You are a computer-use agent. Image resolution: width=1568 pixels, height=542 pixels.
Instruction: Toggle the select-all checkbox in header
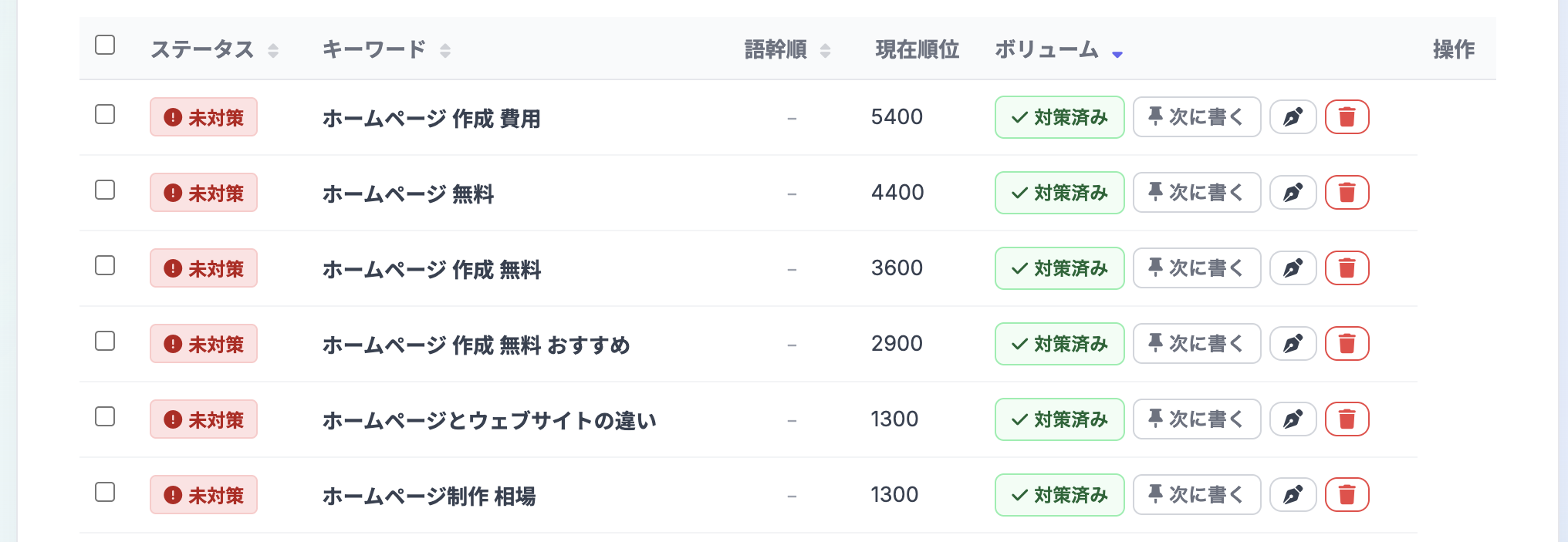click(x=105, y=45)
